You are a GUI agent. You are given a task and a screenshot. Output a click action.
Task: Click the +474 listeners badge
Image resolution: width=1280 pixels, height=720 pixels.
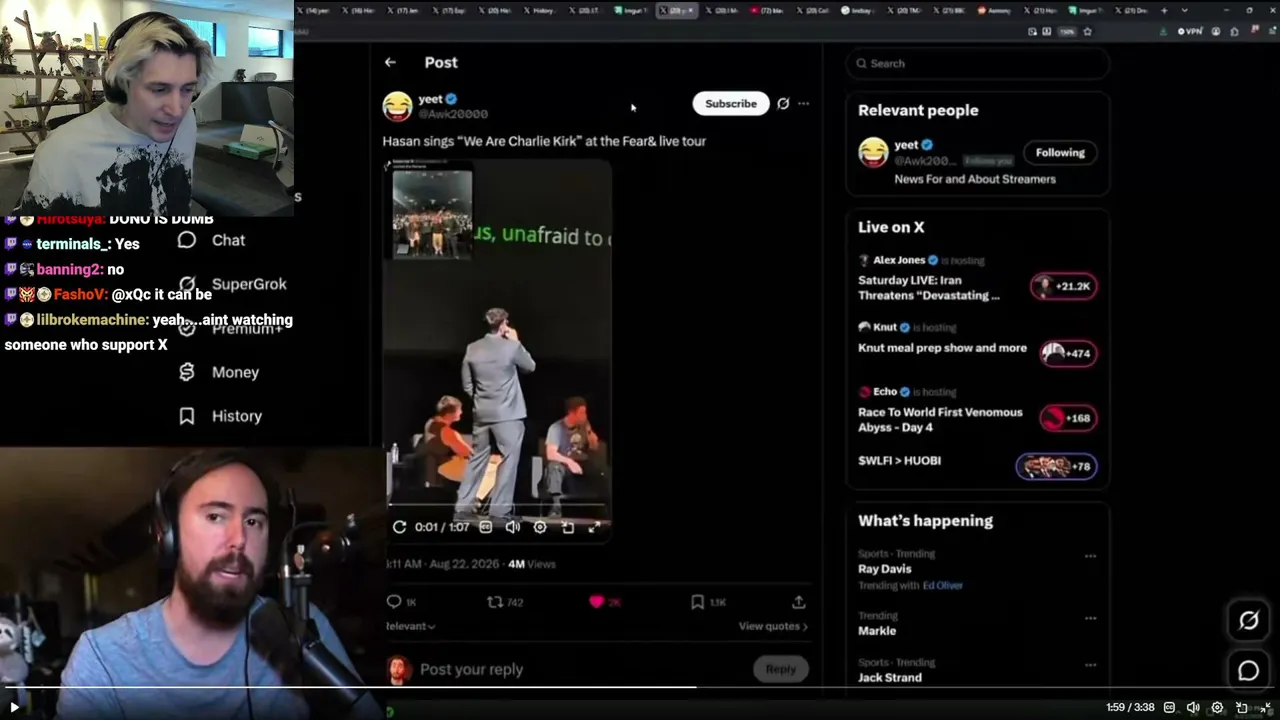click(1068, 353)
